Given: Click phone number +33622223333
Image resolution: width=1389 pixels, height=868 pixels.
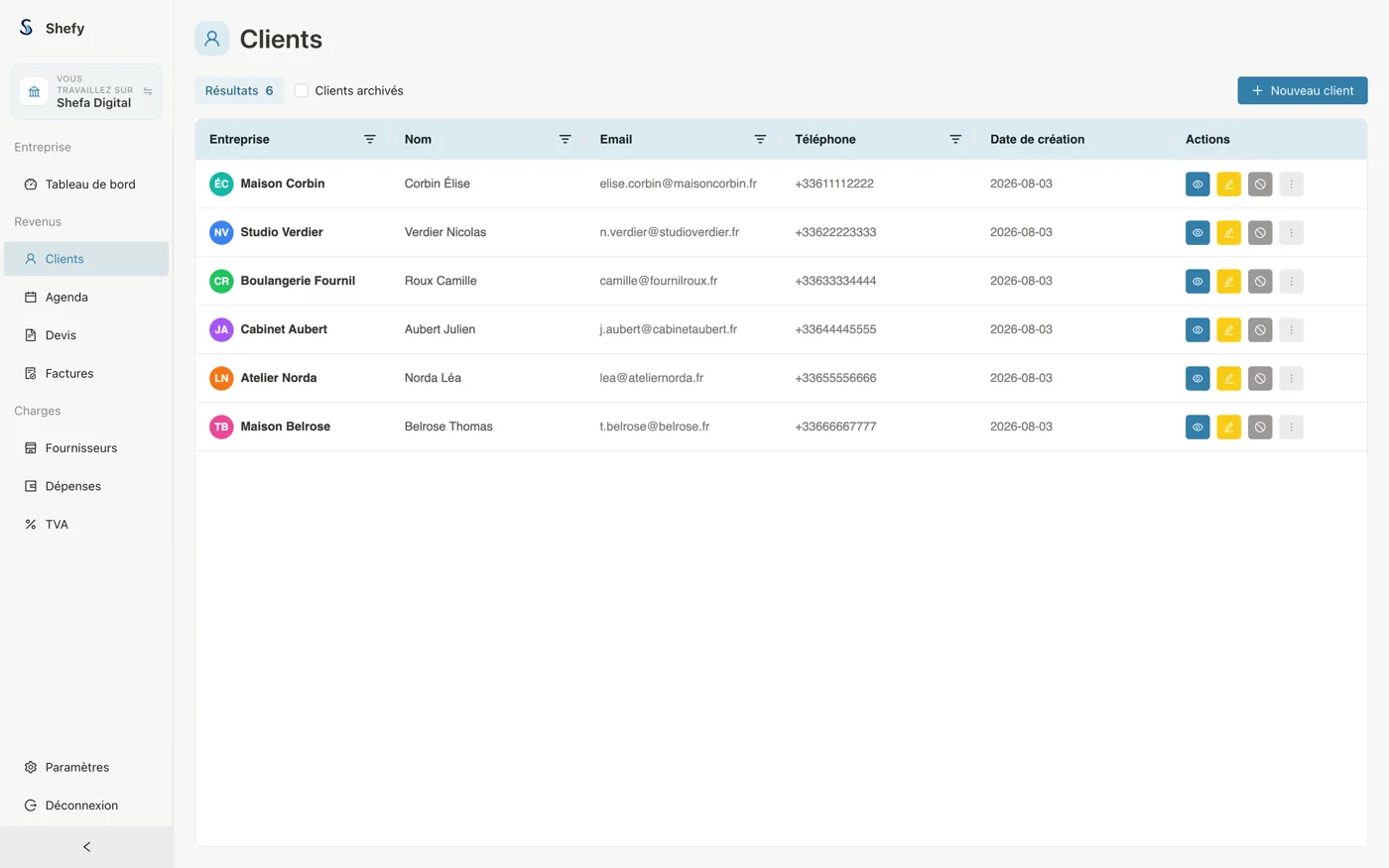Looking at the screenshot, I should [835, 232].
